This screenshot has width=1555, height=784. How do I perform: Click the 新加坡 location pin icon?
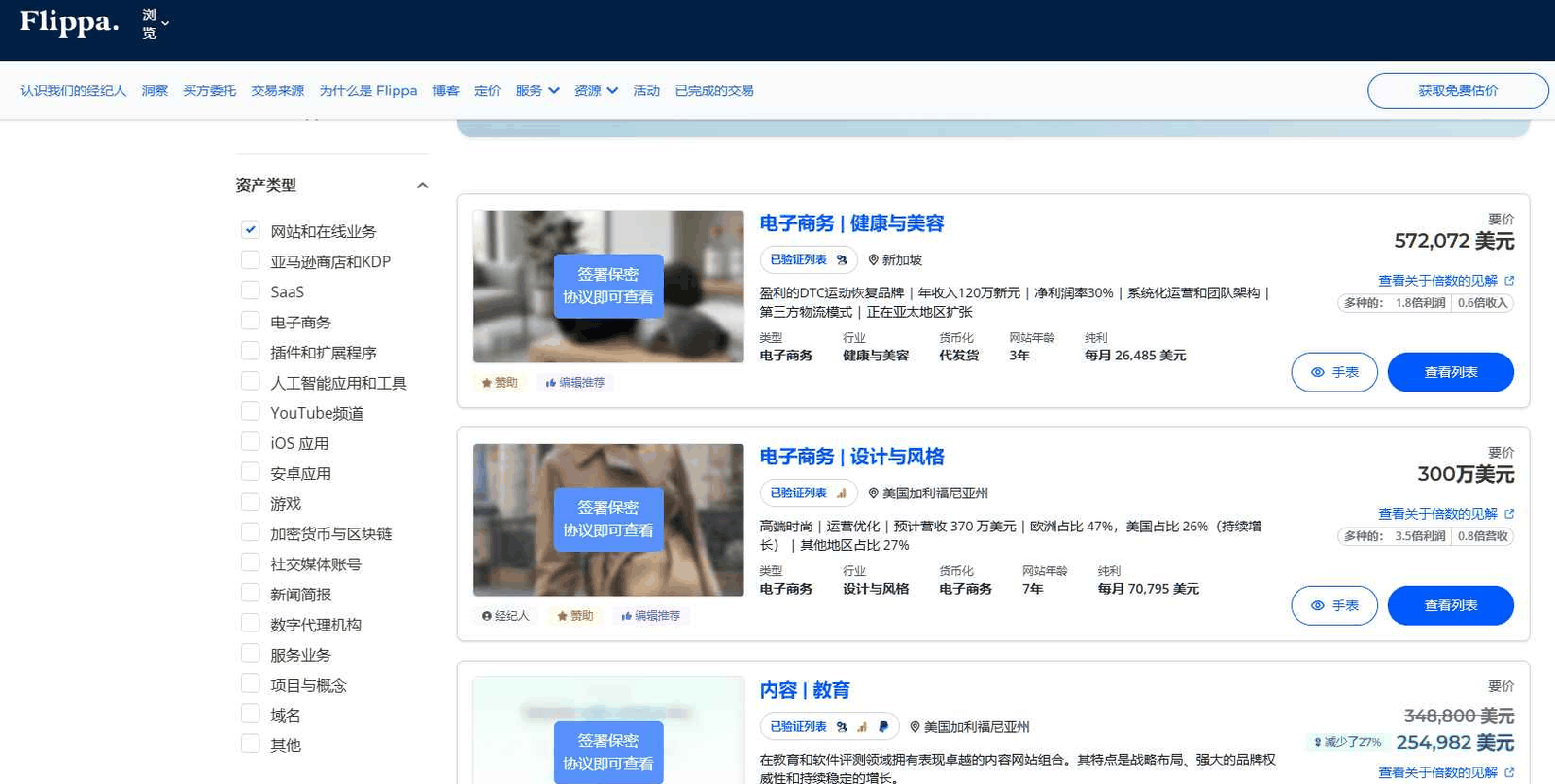coord(873,260)
